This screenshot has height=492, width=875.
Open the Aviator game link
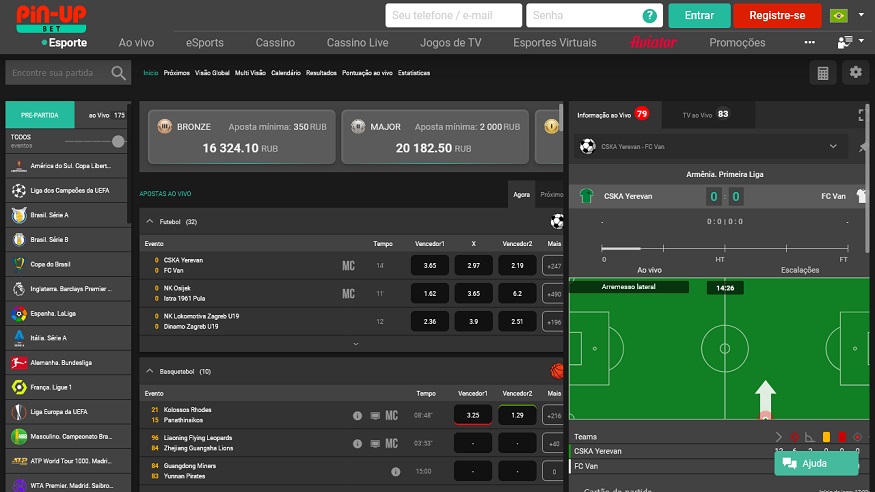coord(653,42)
